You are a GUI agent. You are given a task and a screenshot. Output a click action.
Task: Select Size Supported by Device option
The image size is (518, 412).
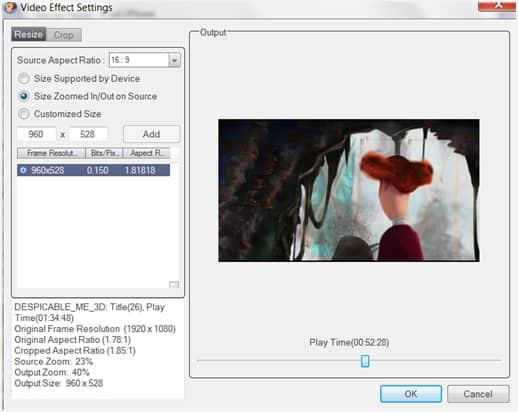tap(79, 79)
